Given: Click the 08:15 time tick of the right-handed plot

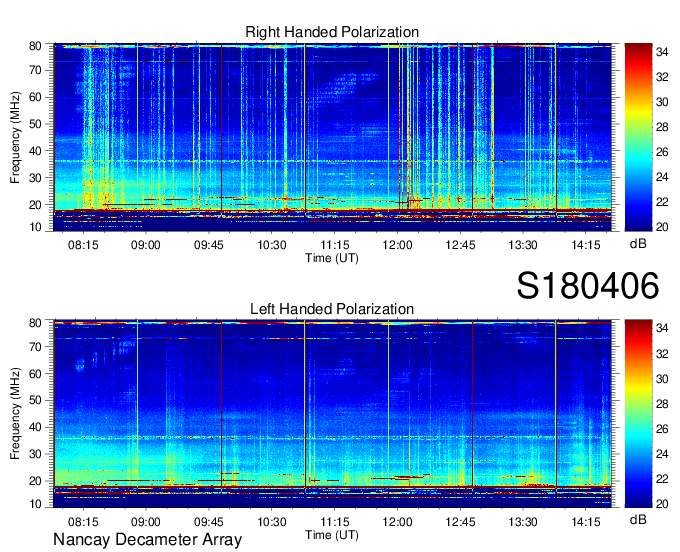Looking at the screenshot, I should coord(83,245).
